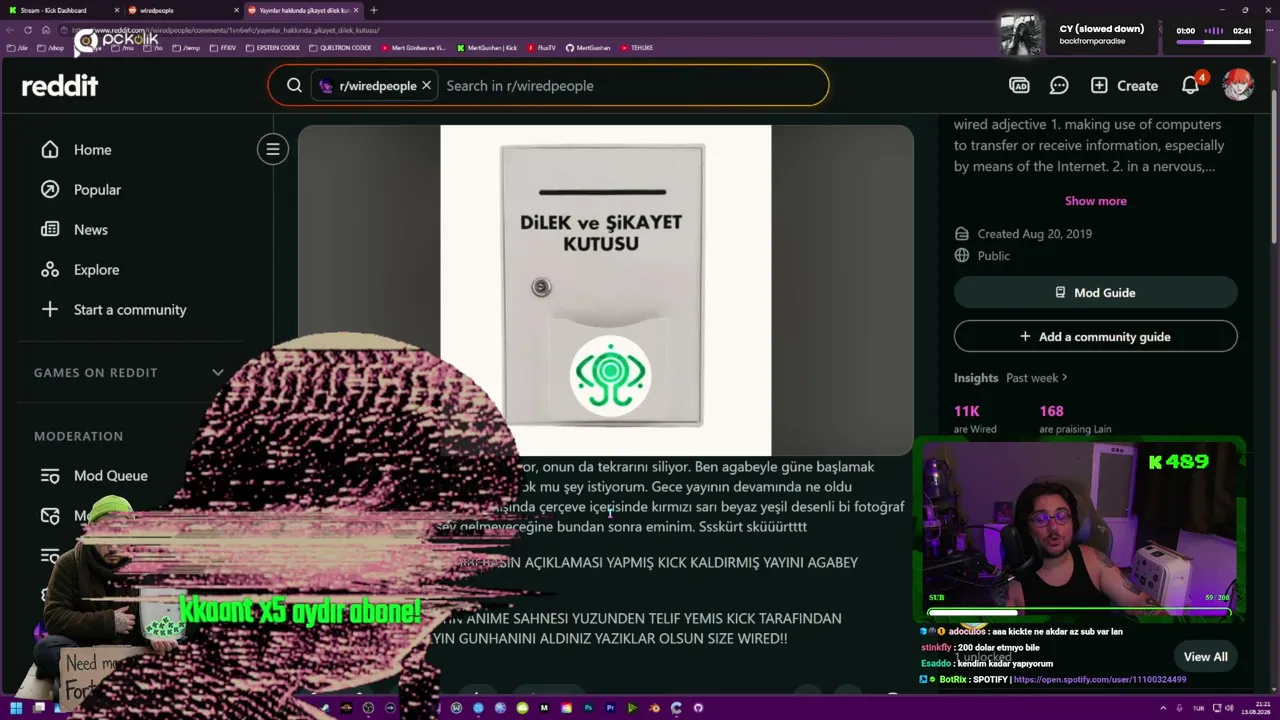Click the Home house icon

point(50,150)
